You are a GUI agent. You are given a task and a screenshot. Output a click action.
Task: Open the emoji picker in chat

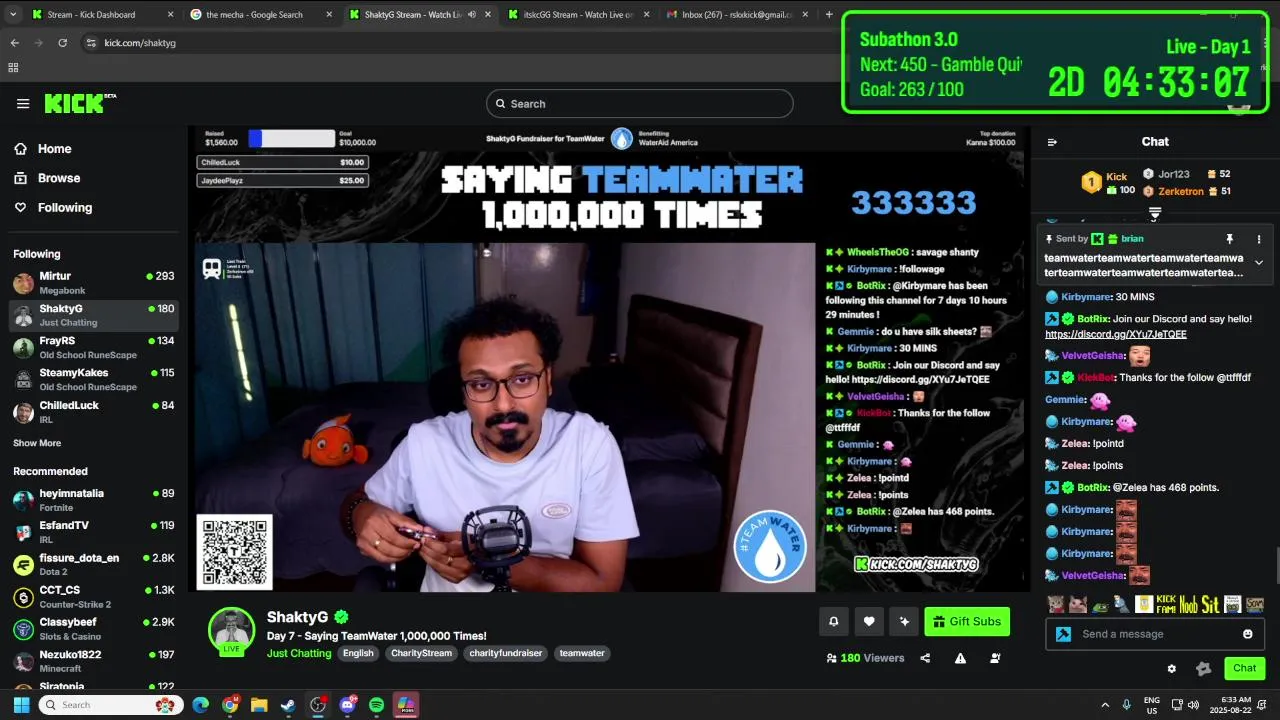tap(1248, 634)
